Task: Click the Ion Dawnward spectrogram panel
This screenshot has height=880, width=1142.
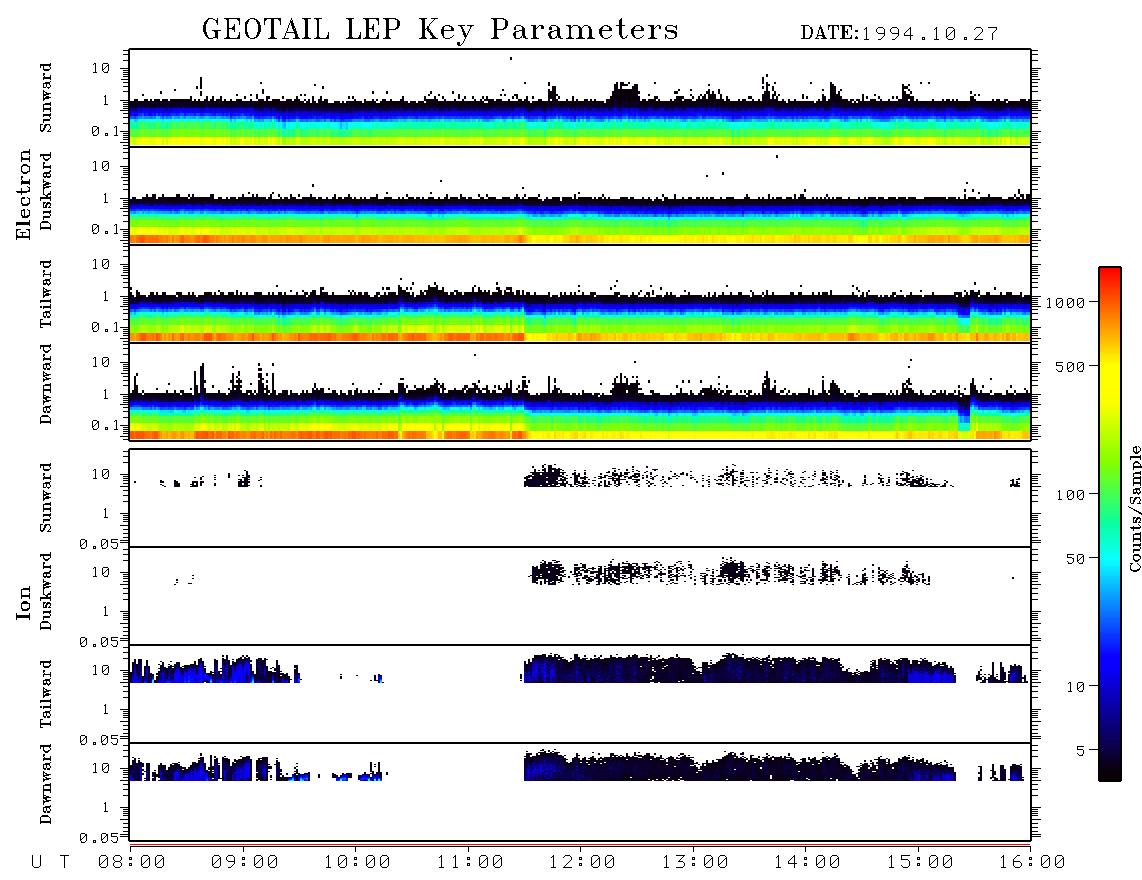Action: [580, 791]
